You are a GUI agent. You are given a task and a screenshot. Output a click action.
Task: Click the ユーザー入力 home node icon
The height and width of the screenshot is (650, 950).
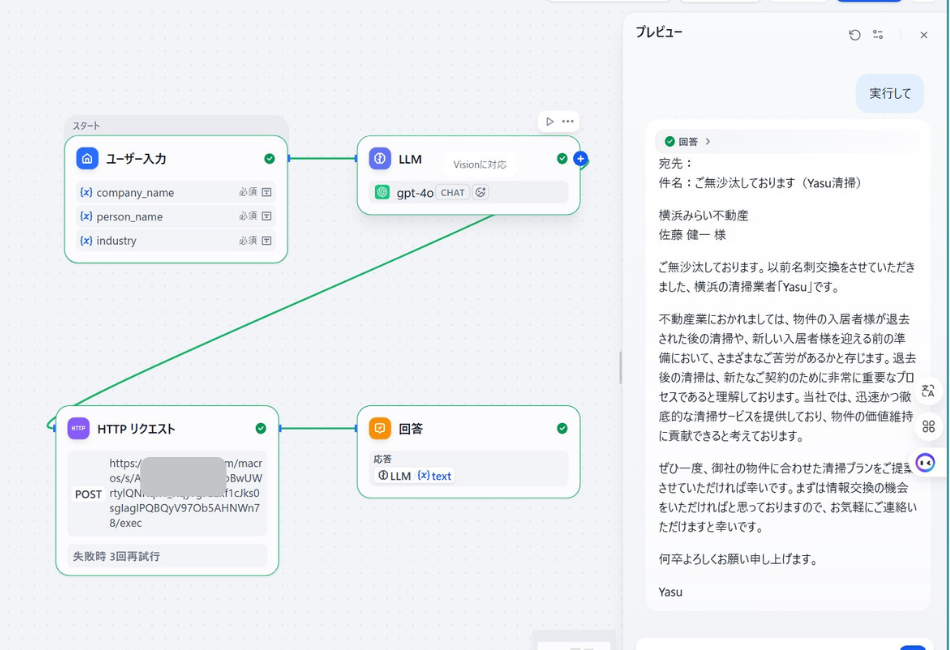87,159
